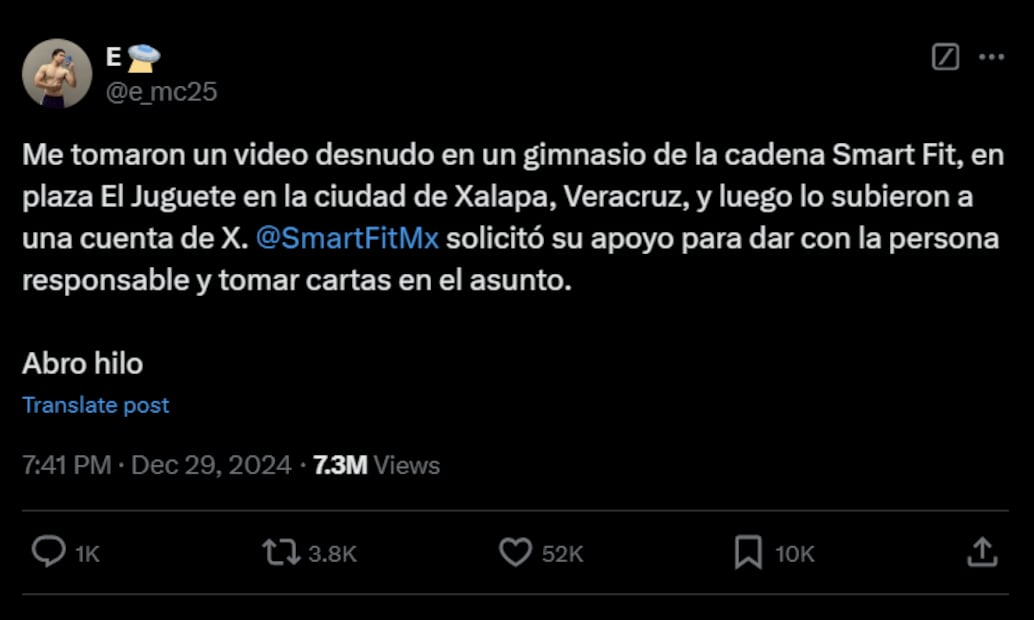The image size is (1034, 620).
Task: Click the 3.8K reposts count
Action: (x=332, y=554)
